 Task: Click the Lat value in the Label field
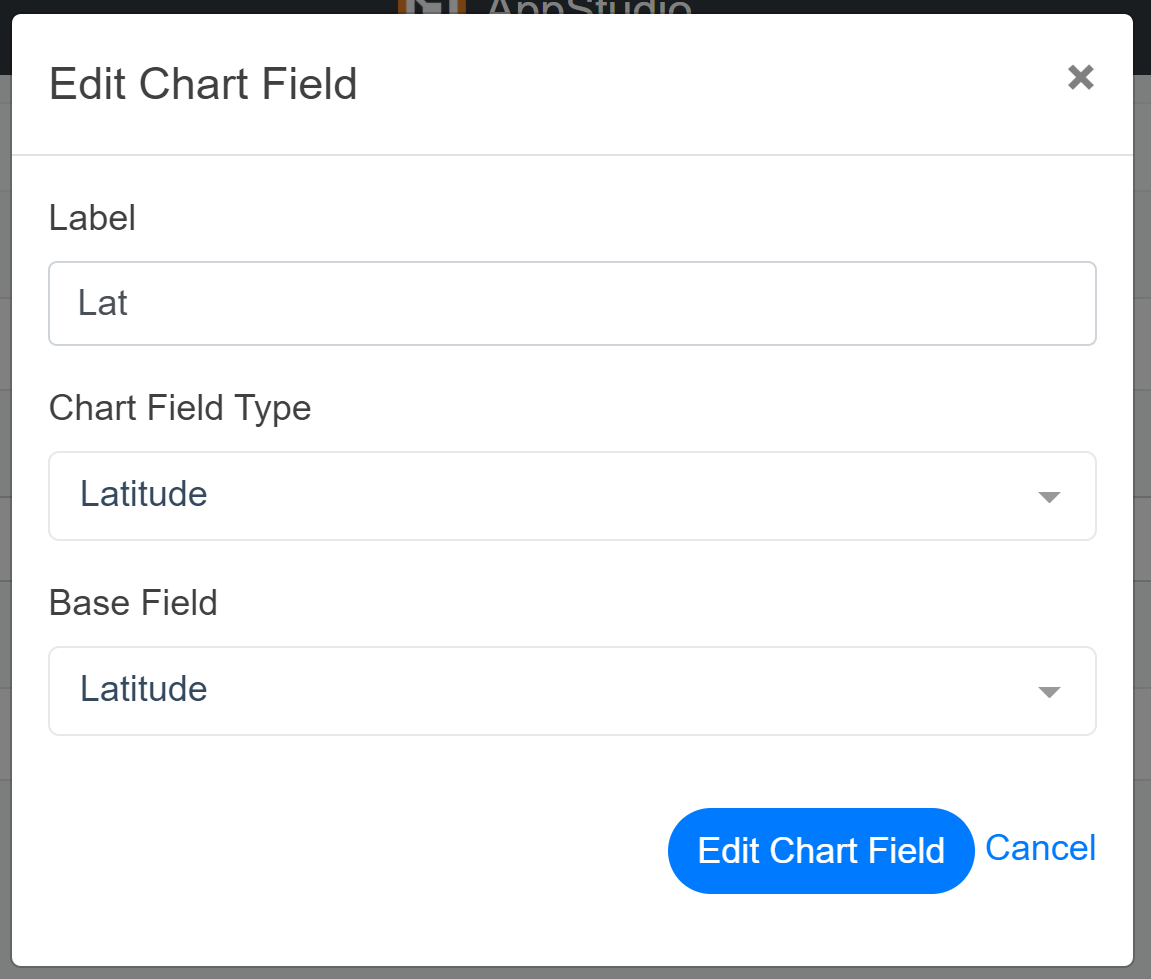102,303
